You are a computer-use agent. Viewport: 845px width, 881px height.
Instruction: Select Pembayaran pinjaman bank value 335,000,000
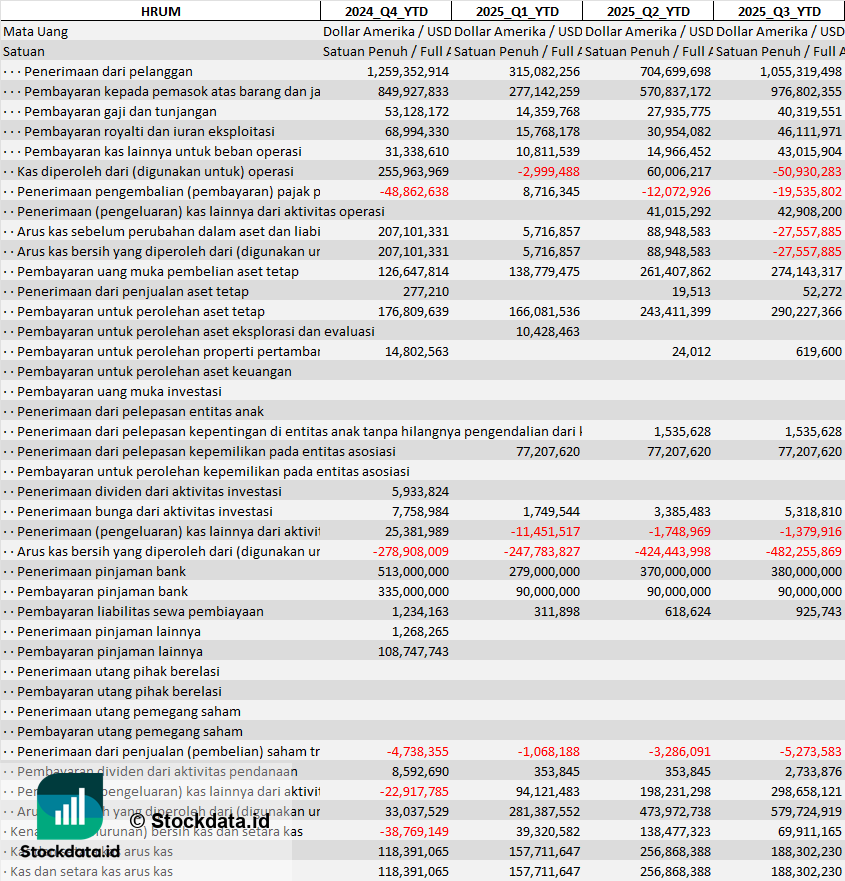(414, 592)
